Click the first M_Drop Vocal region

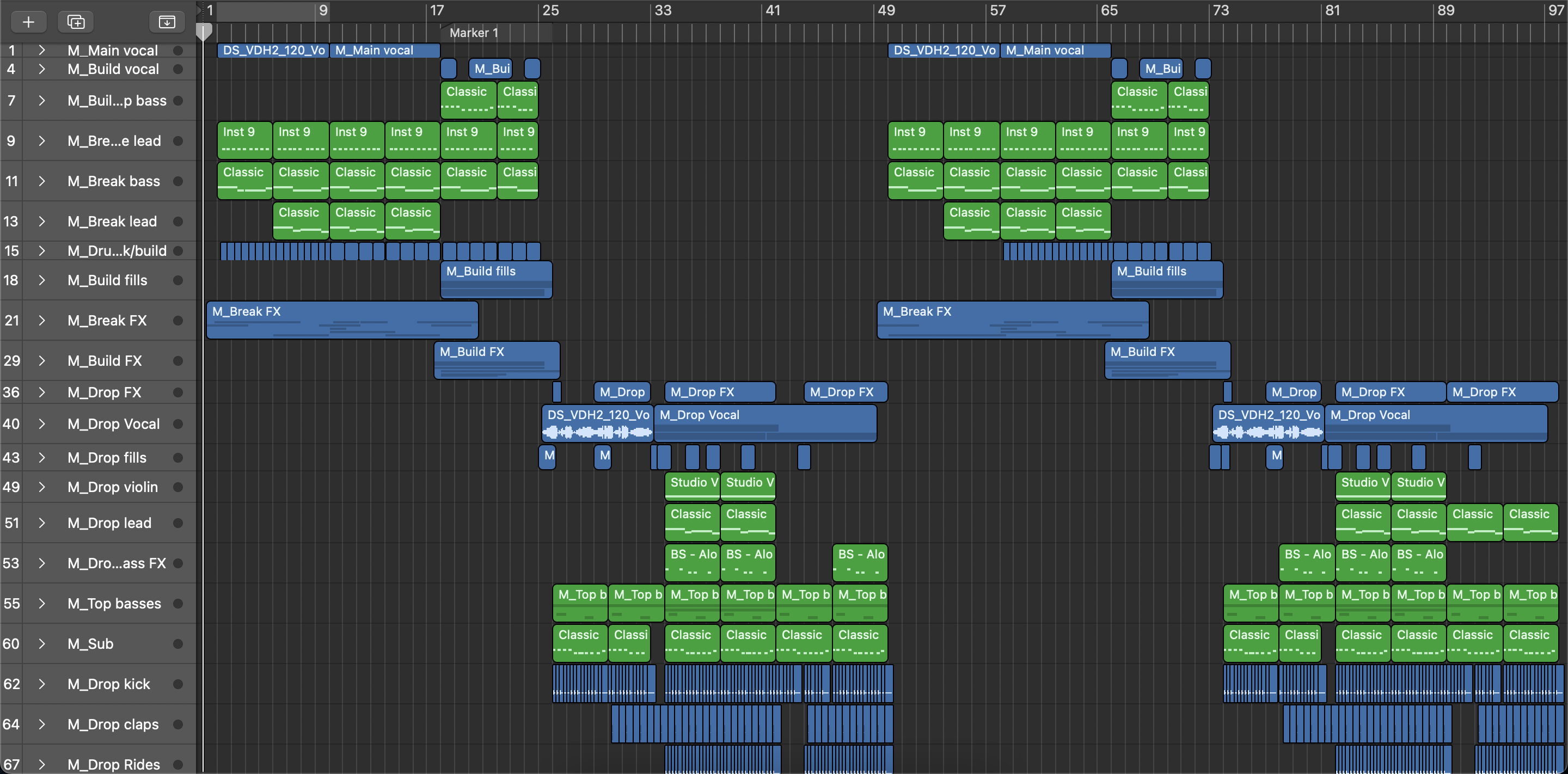pyautogui.click(x=764, y=424)
